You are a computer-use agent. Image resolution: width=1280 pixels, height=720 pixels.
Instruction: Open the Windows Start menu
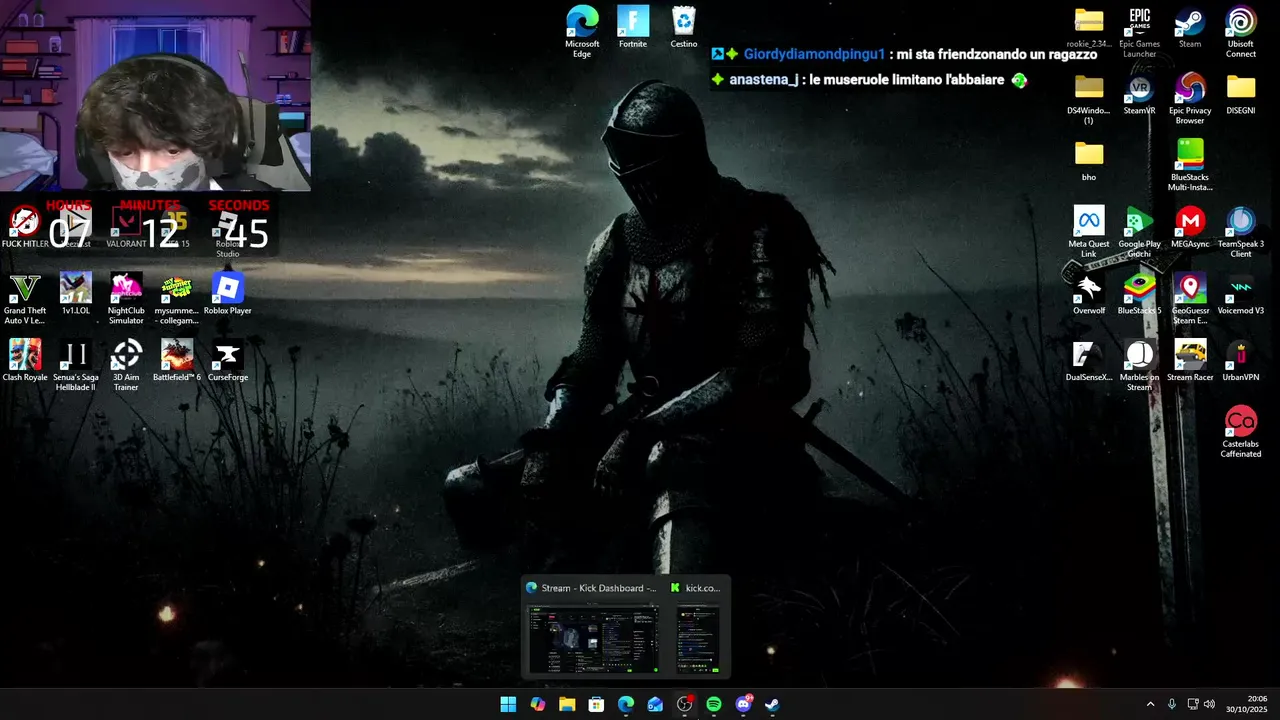click(x=508, y=704)
